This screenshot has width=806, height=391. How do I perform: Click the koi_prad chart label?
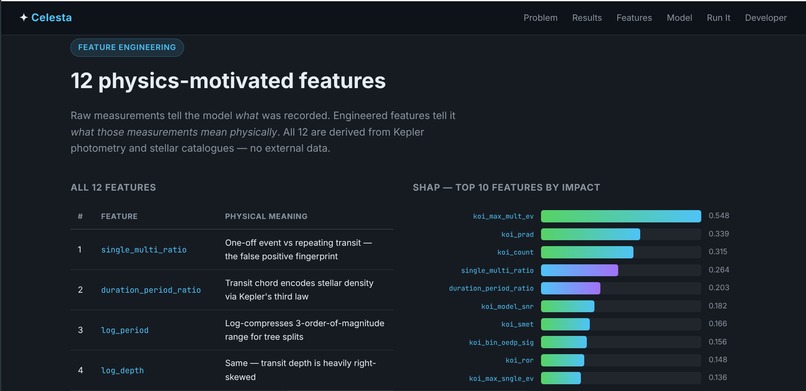click(x=518, y=234)
